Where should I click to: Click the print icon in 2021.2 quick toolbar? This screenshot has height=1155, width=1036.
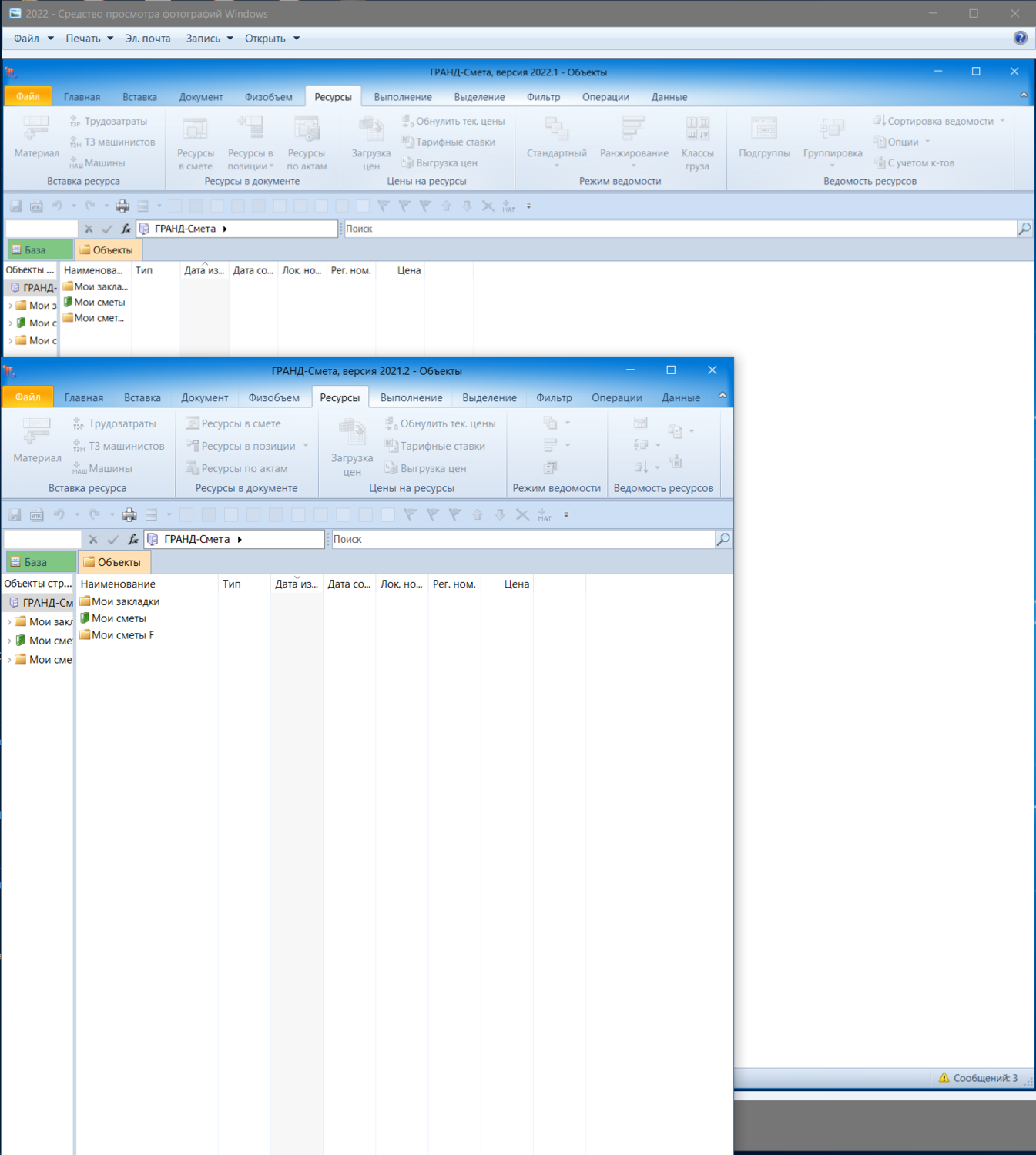[x=129, y=514]
